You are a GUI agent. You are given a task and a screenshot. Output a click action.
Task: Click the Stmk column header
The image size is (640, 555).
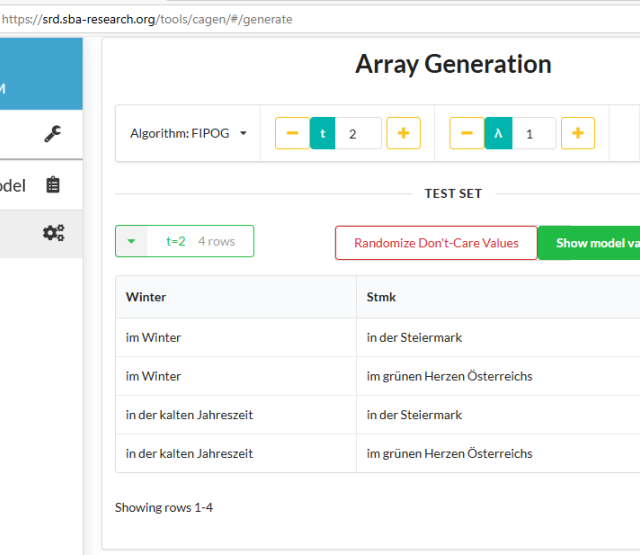click(498, 297)
